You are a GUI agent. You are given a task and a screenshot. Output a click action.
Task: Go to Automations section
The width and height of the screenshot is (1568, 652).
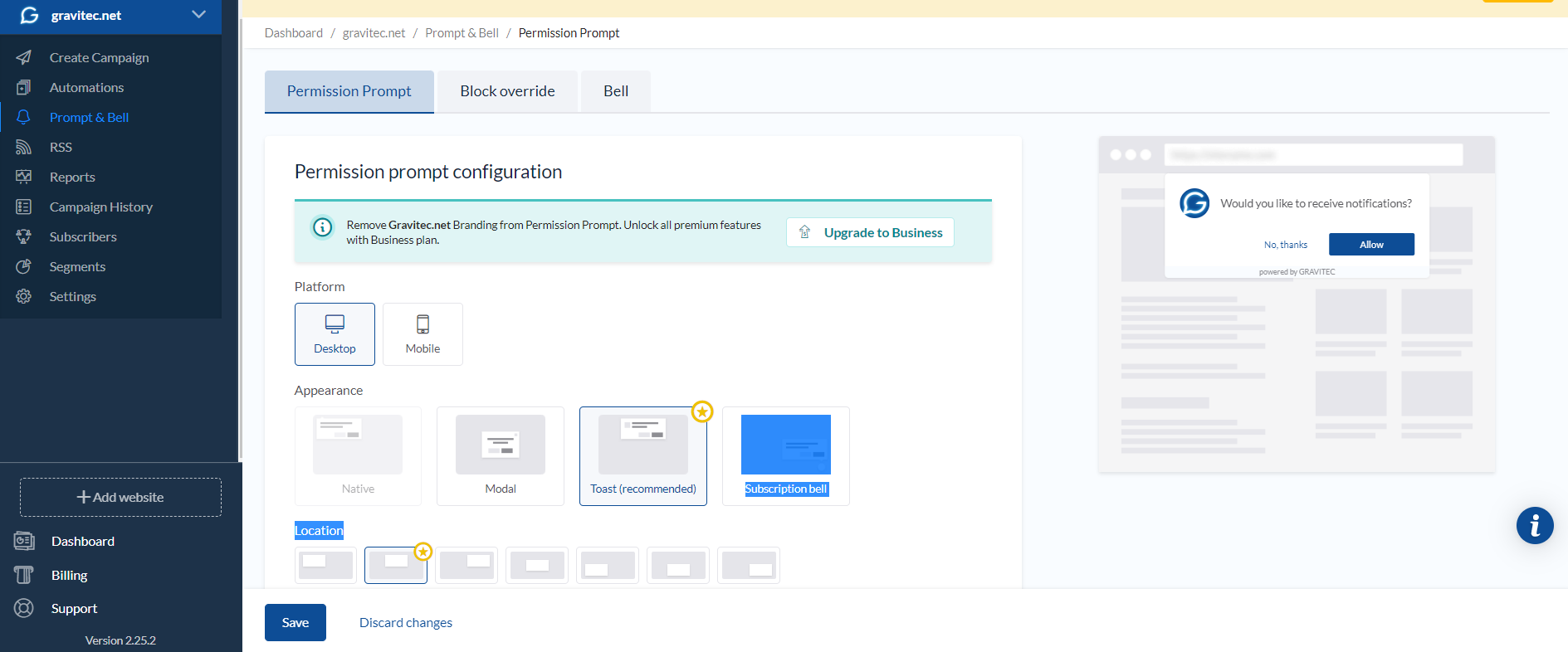pyautogui.click(x=86, y=87)
